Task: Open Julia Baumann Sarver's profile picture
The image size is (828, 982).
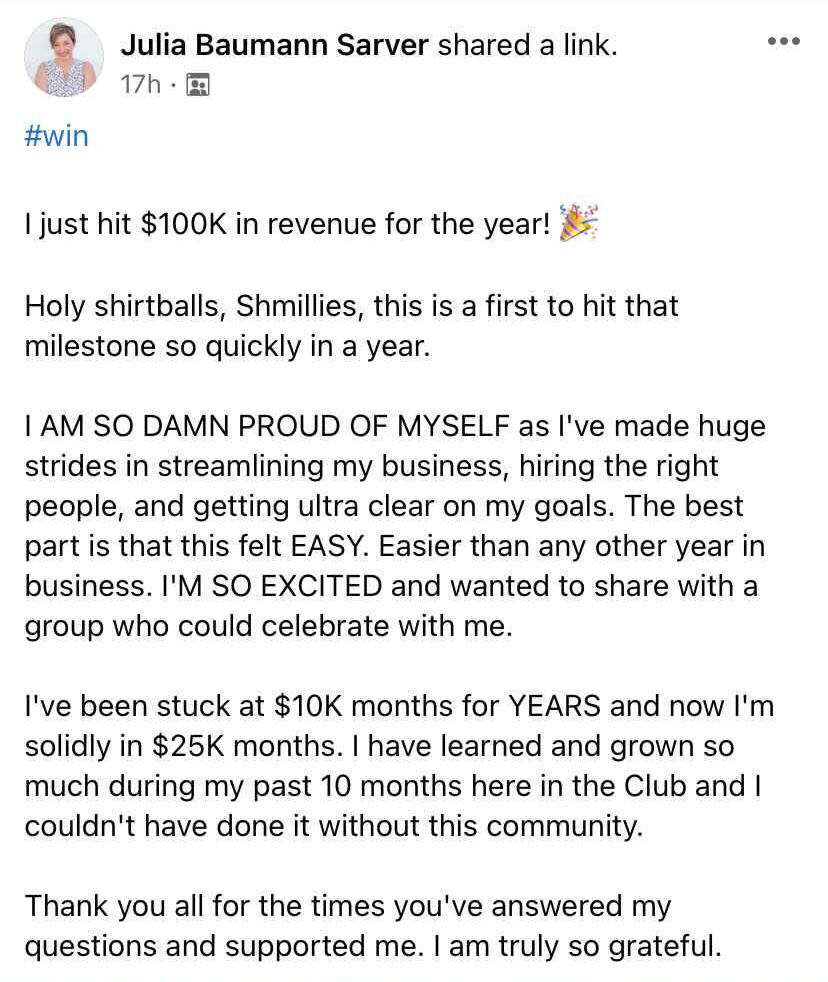Action: point(64,58)
